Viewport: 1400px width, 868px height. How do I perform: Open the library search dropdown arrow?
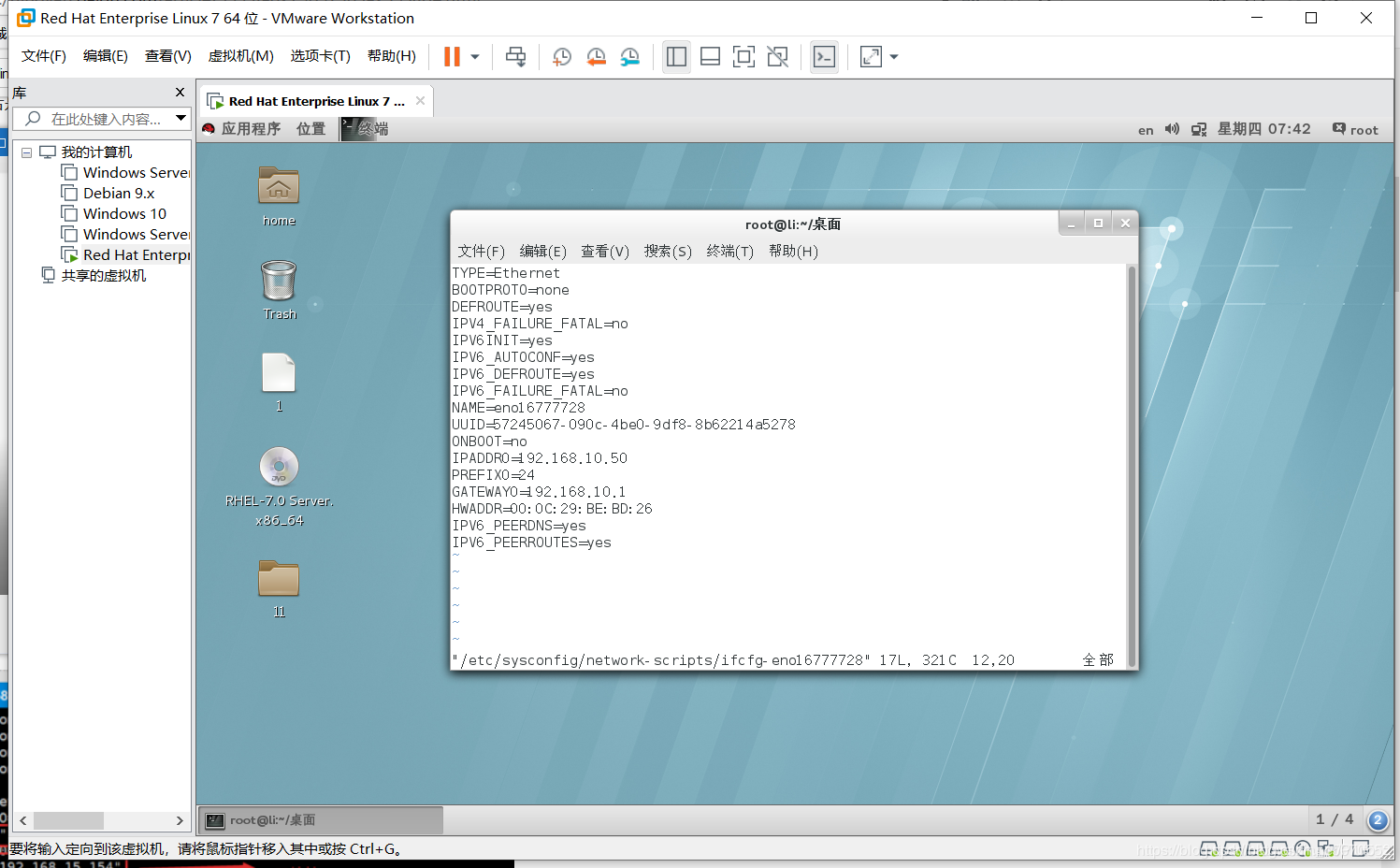(180, 118)
